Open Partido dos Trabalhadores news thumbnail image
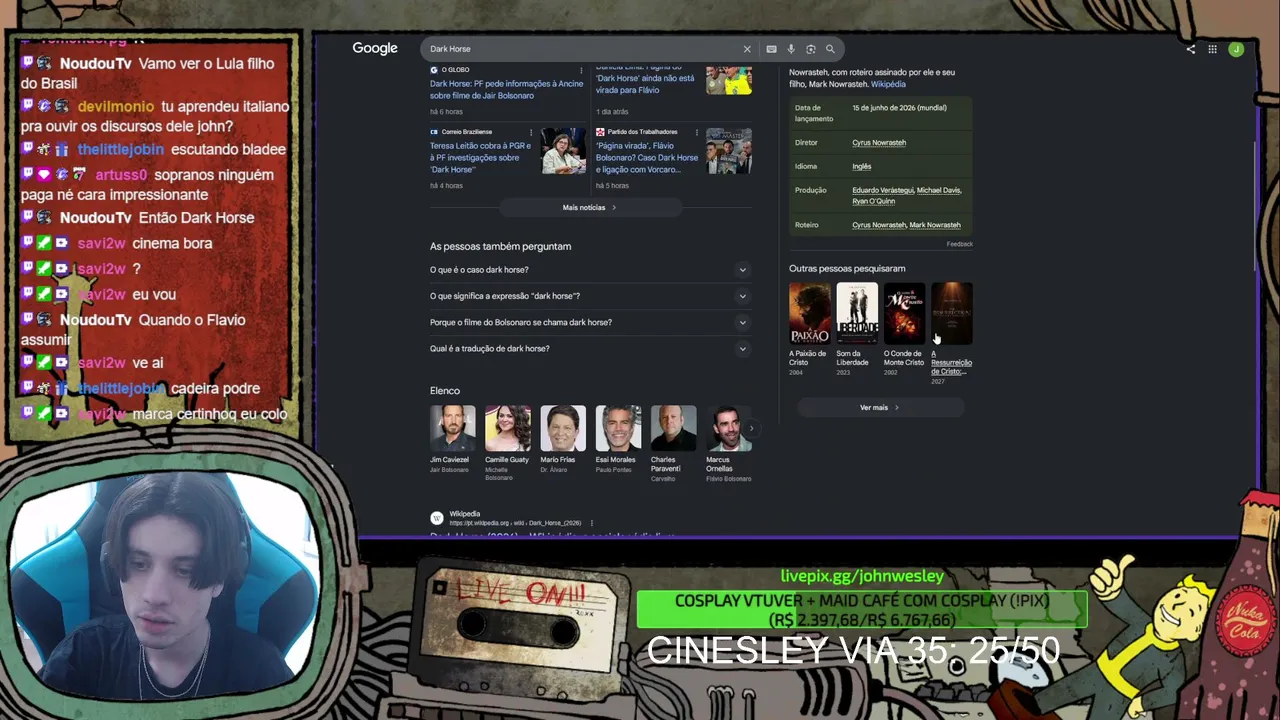Viewport: 1280px width, 720px height. coord(729,150)
